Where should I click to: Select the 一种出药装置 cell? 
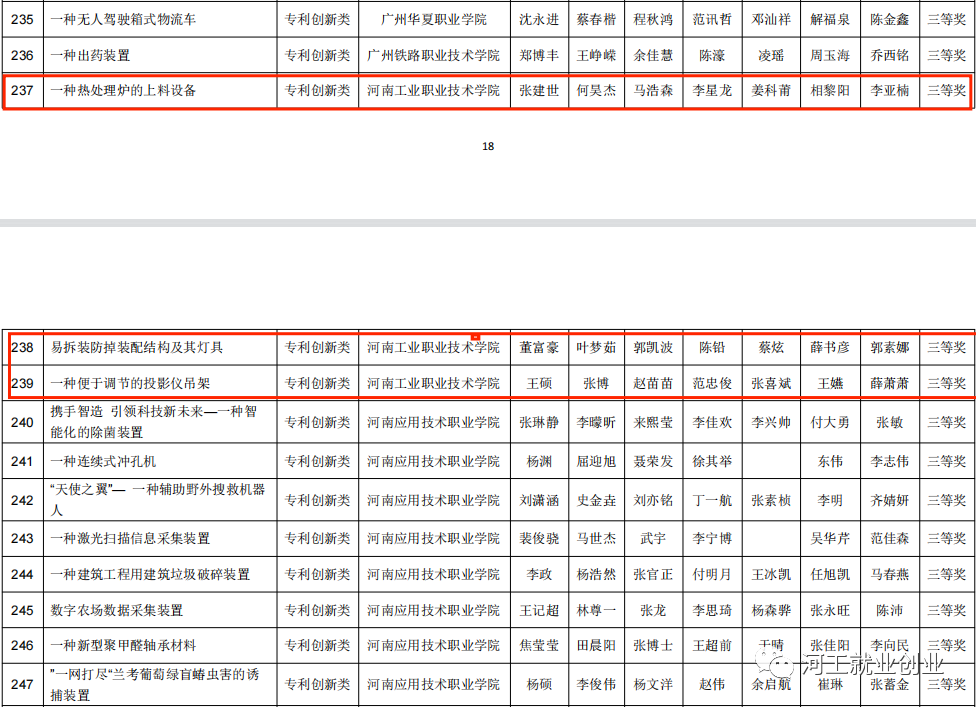point(90,56)
